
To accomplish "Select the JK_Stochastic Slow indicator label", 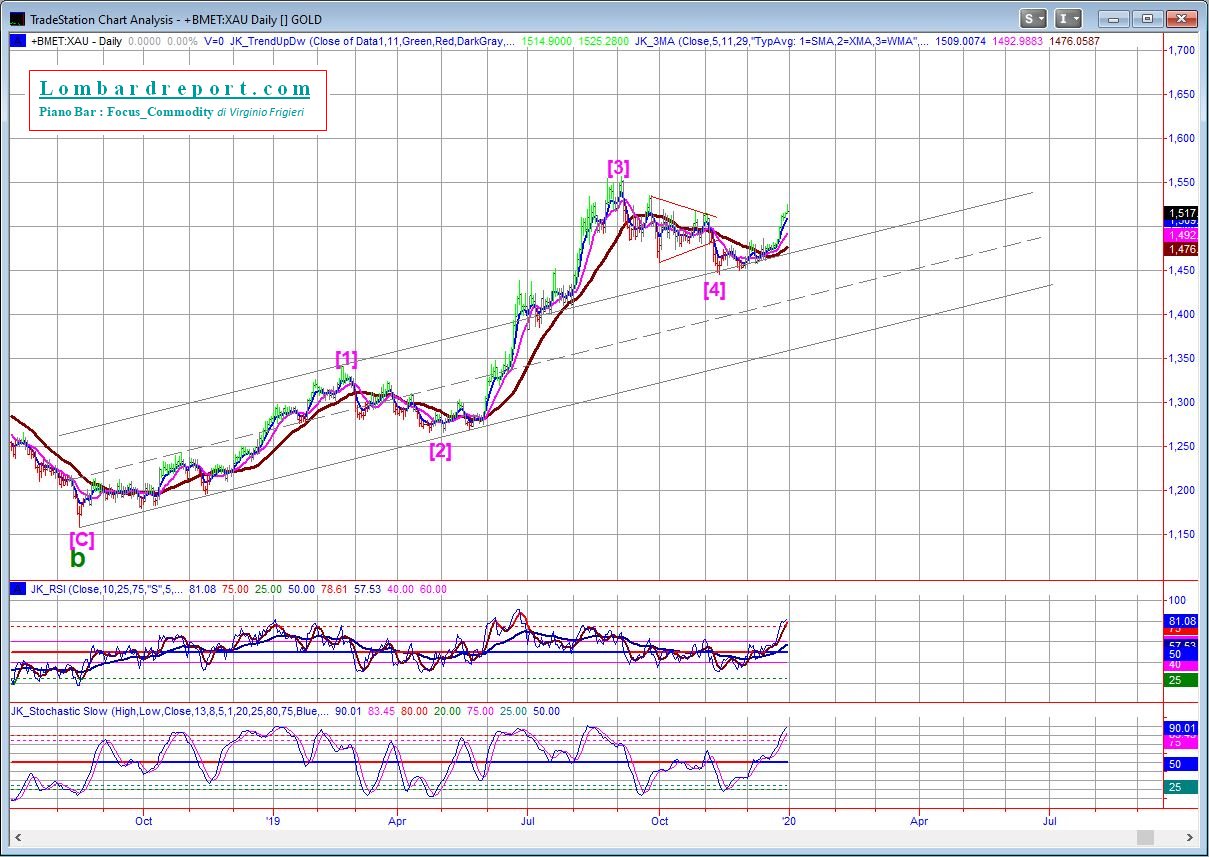I will point(169,712).
